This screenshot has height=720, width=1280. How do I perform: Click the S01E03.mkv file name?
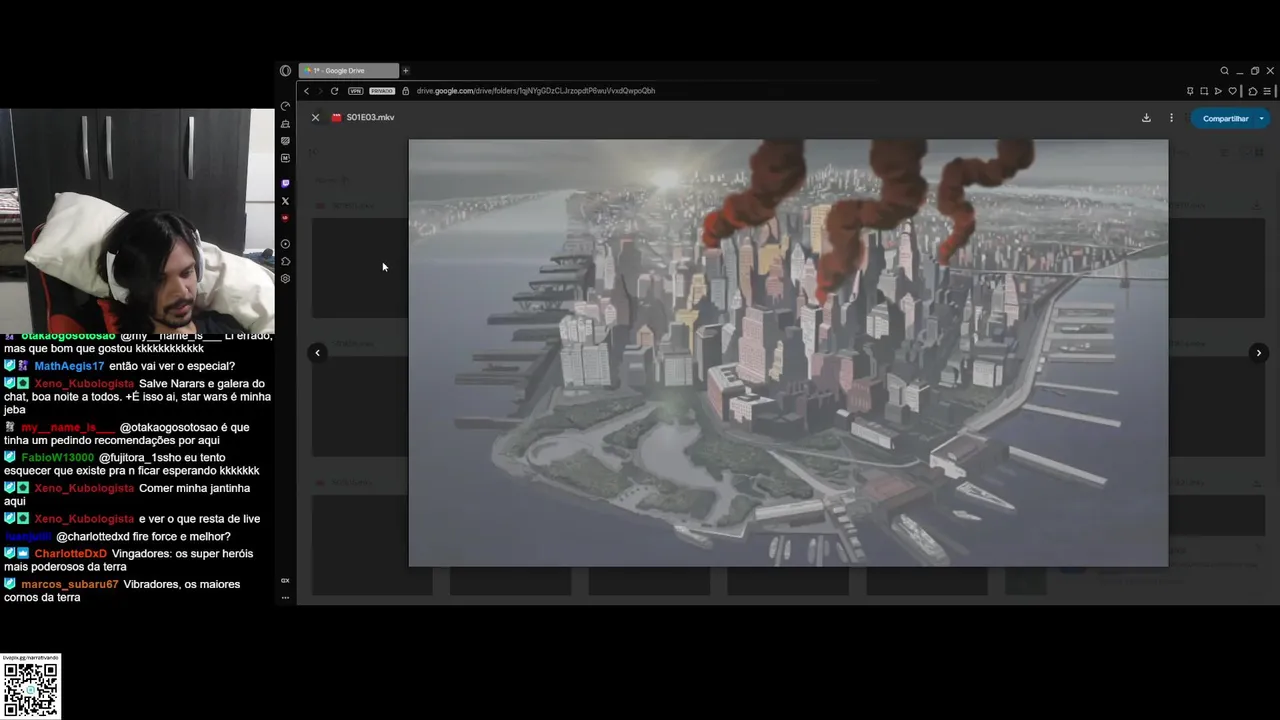pyautogui.click(x=370, y=118)
